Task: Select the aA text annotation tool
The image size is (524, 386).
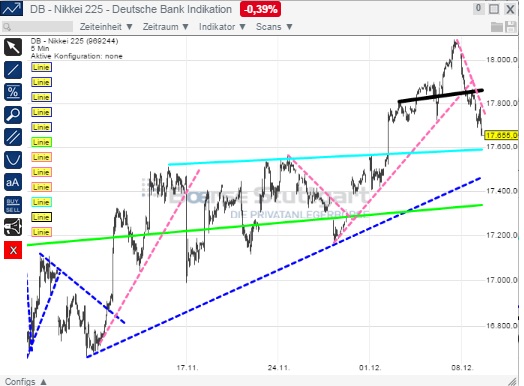Action: (x=13, y=182)
